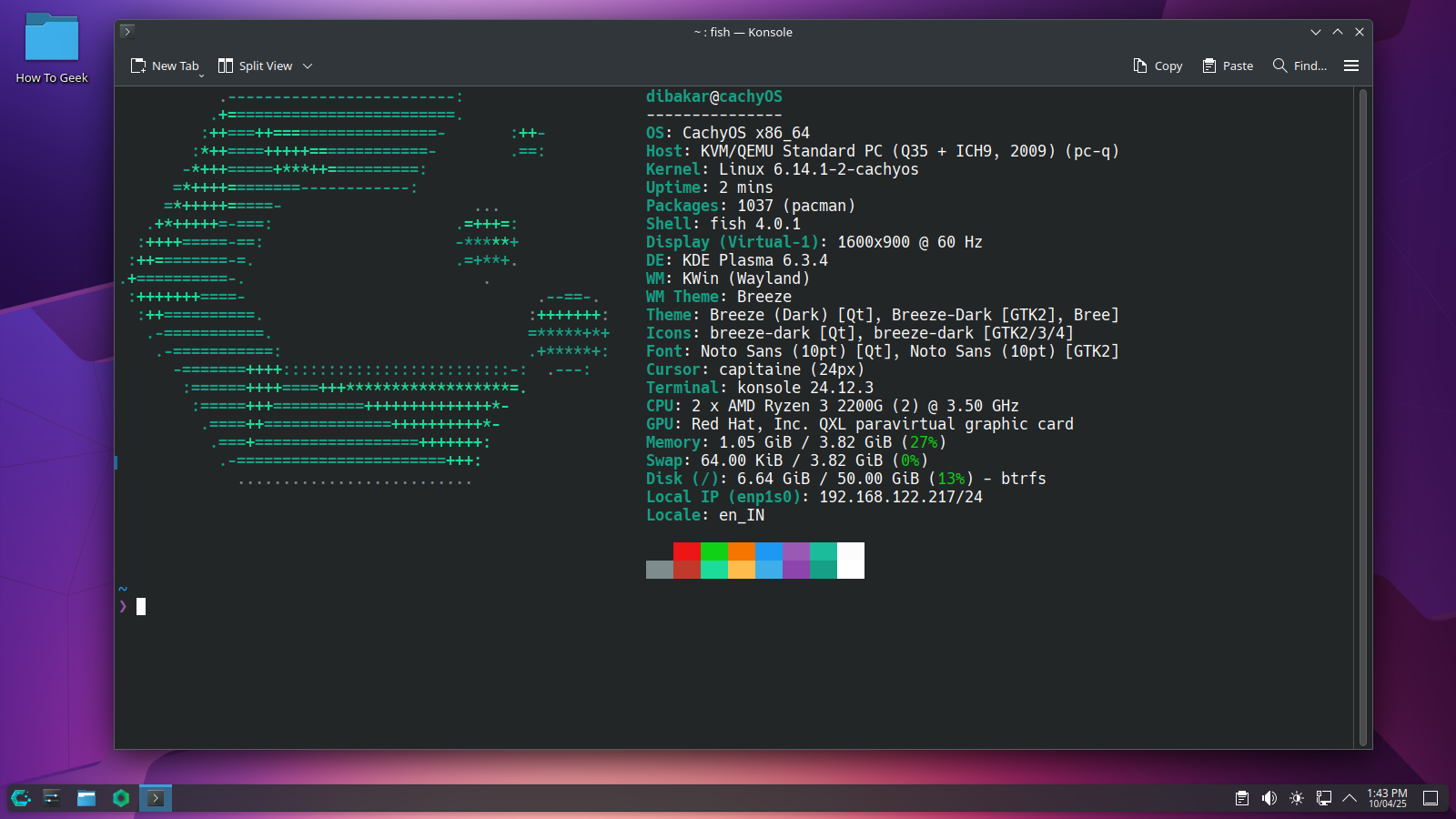
Task: Open the clipboard manager in system tray
Action: click(1241, 798)
